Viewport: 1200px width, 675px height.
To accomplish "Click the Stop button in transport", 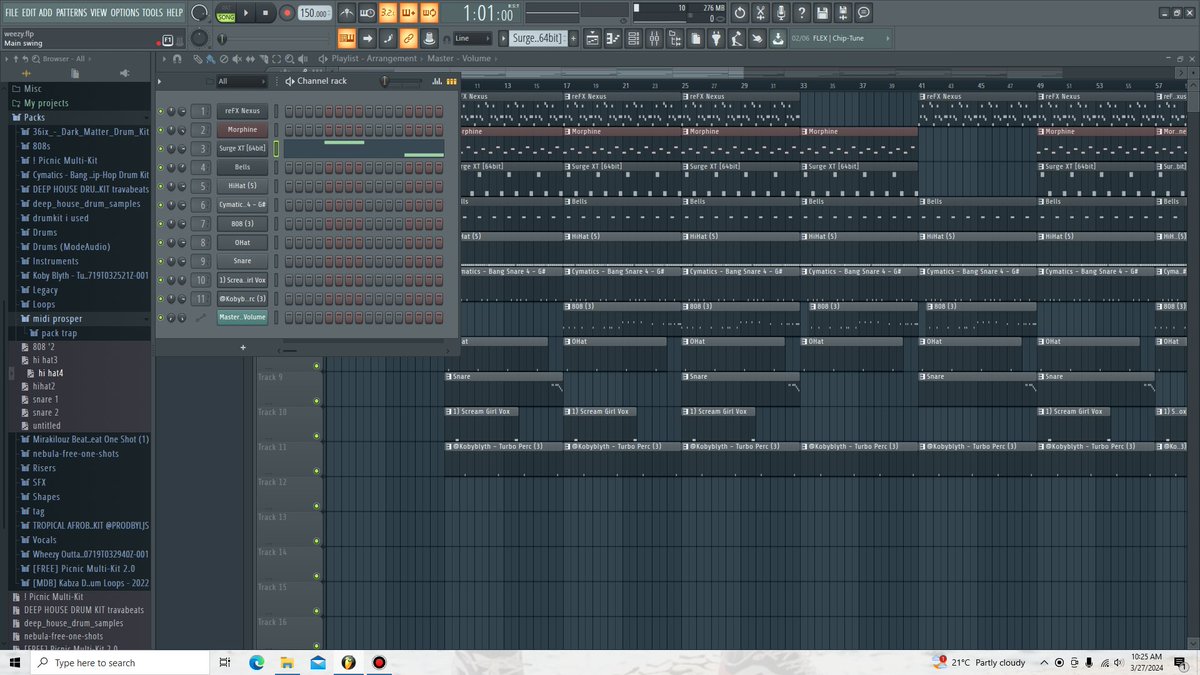I will click(266, 13).
